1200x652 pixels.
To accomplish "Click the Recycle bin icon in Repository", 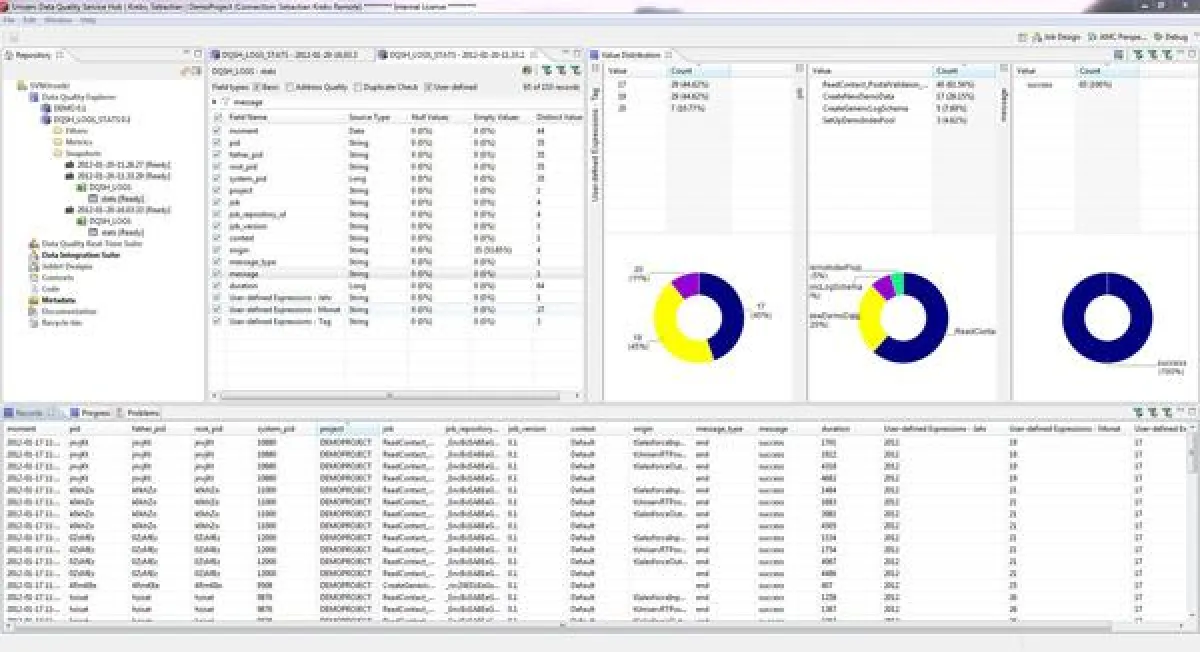I will pyautogui.click(x=34, y=323).
